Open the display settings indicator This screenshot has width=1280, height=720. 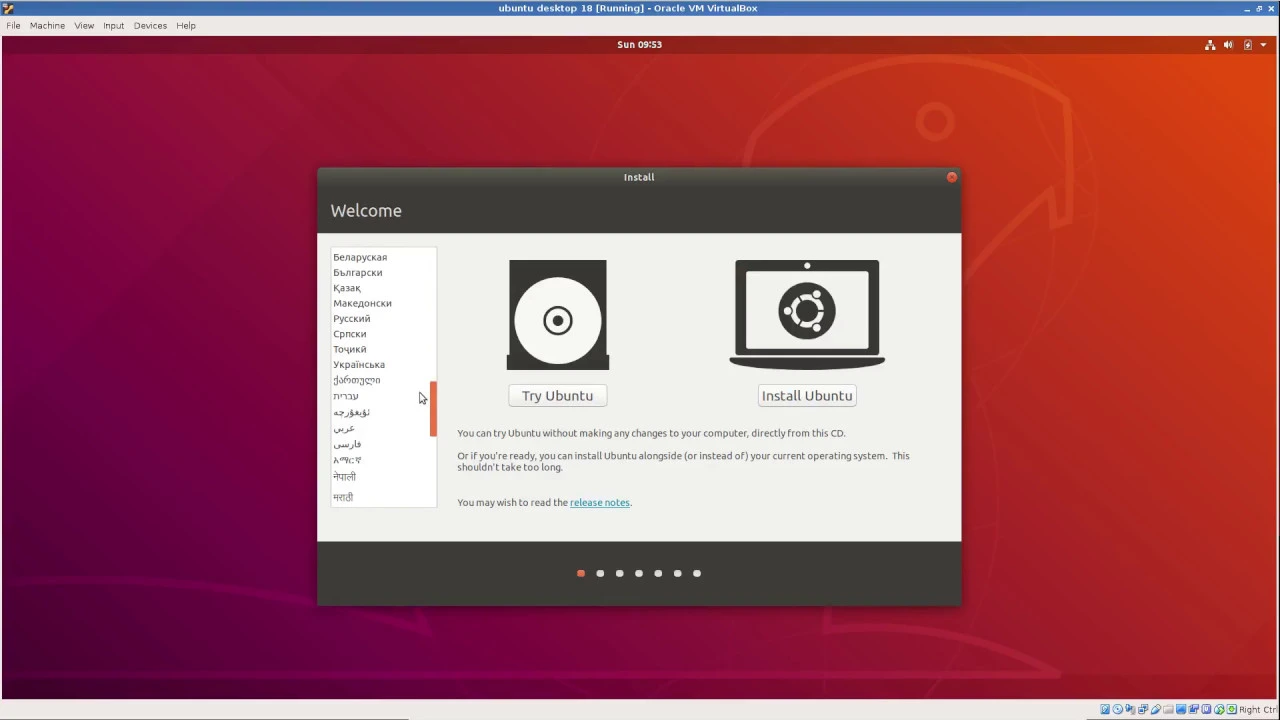point(1180,709)
